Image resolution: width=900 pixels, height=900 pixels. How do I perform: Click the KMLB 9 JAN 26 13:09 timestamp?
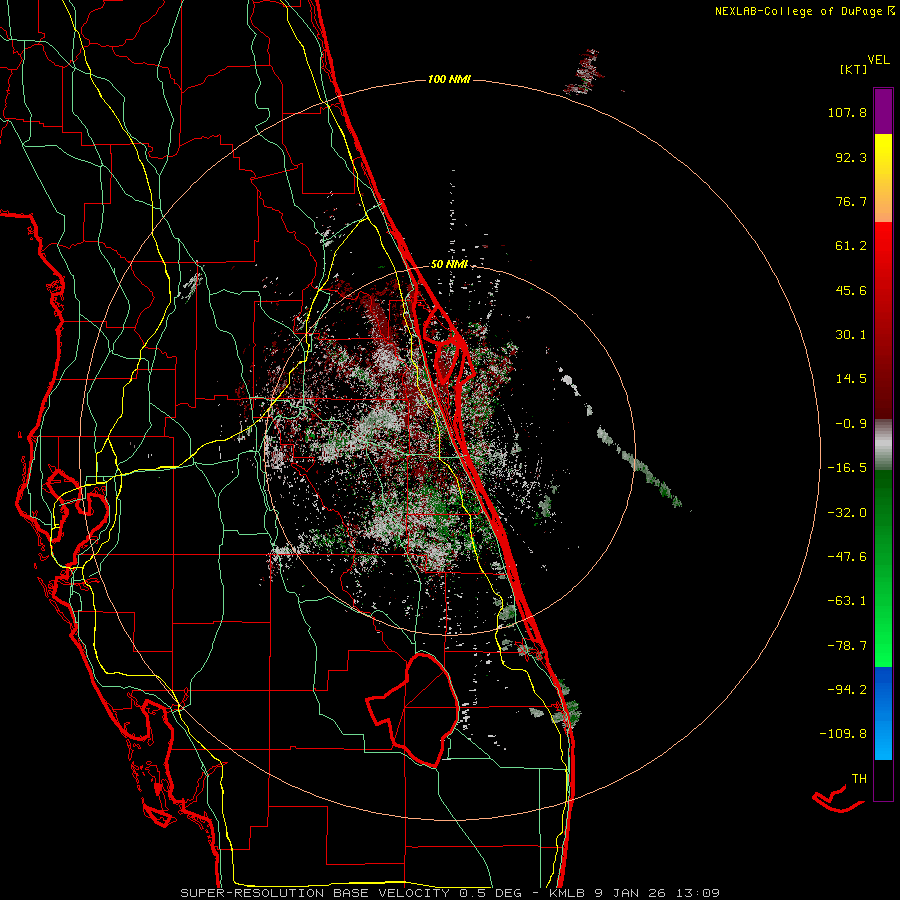[x=635, y=893]
